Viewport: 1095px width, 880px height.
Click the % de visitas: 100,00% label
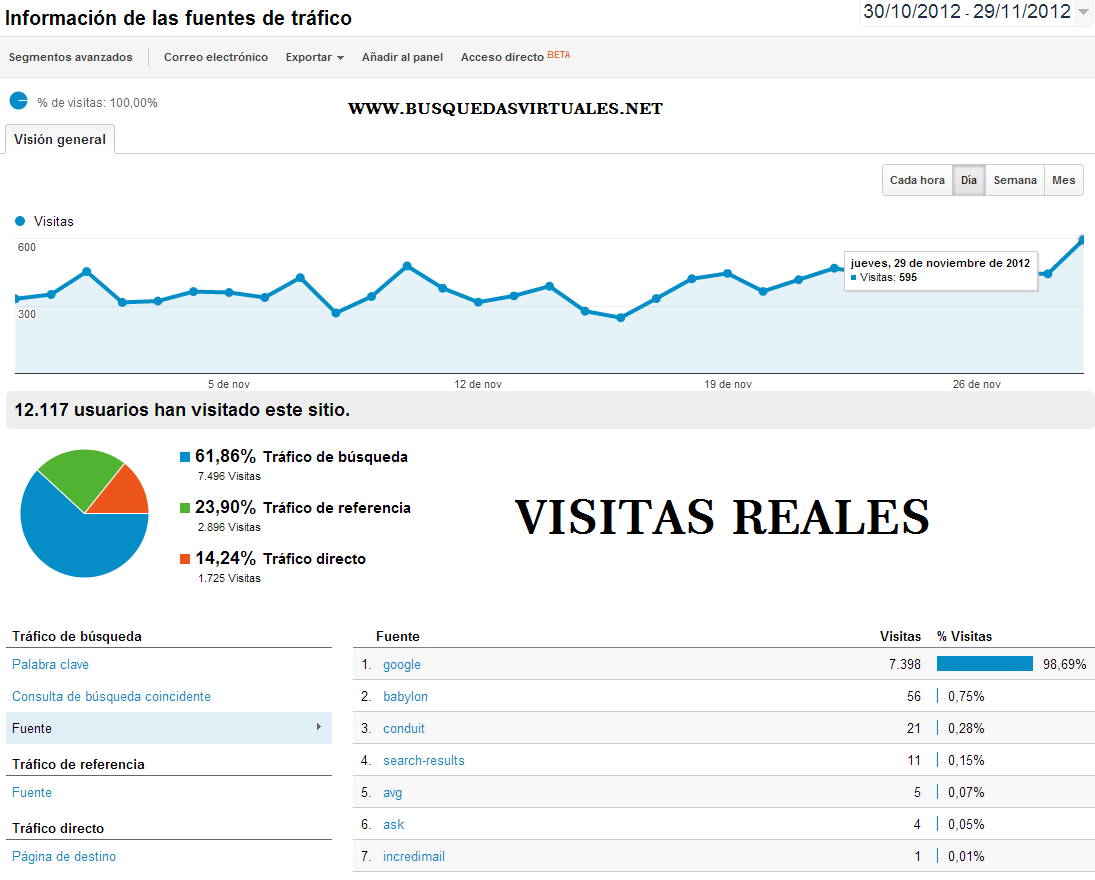(x=97, y=103)
